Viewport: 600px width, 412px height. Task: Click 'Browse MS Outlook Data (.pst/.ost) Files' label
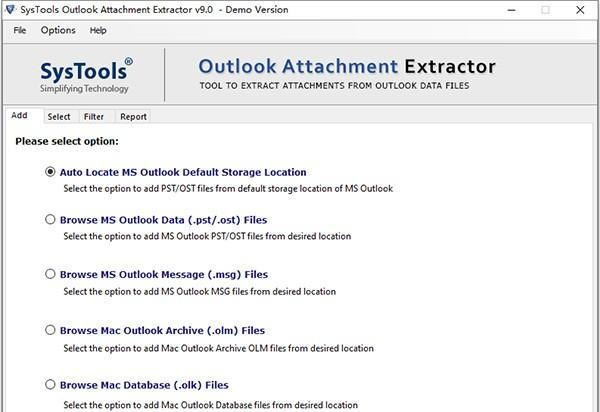point(163,220)
